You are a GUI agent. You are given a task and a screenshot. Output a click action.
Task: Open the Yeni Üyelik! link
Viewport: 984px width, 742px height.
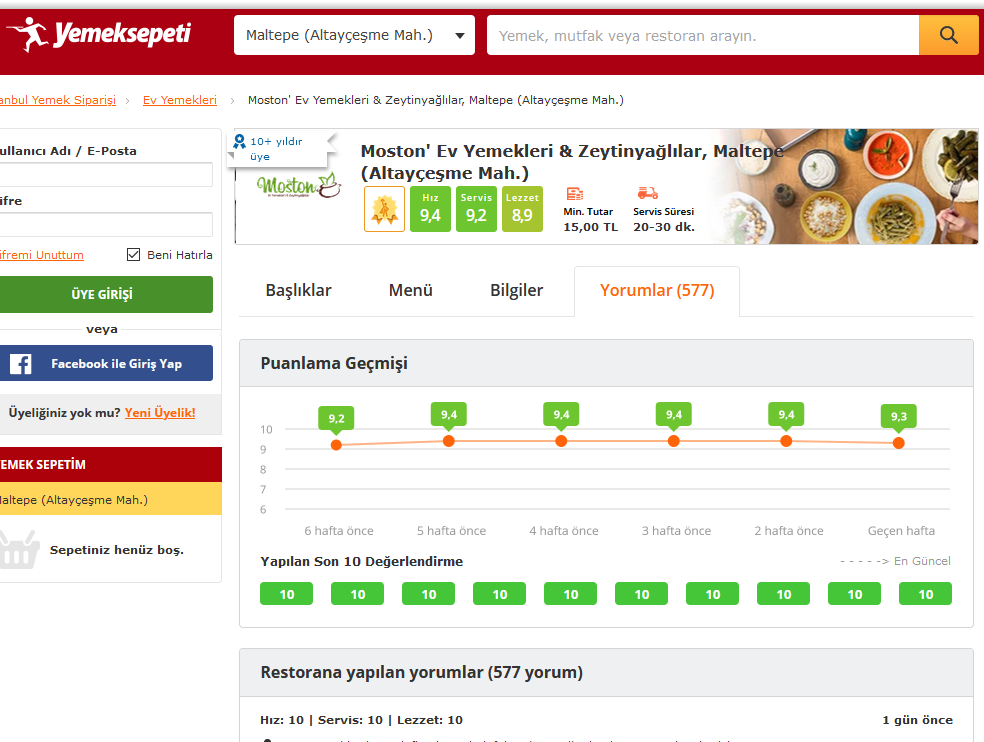click(x=160, y=412)
